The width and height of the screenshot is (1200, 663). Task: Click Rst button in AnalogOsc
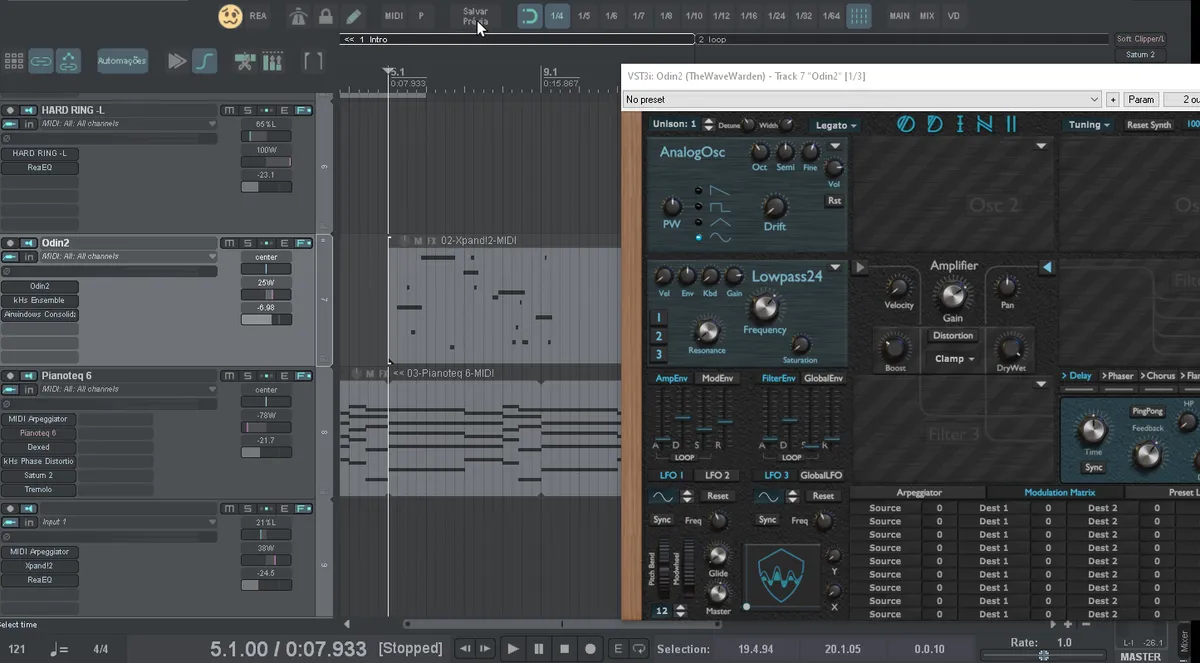pyautogui.click(x=834, y=201)
